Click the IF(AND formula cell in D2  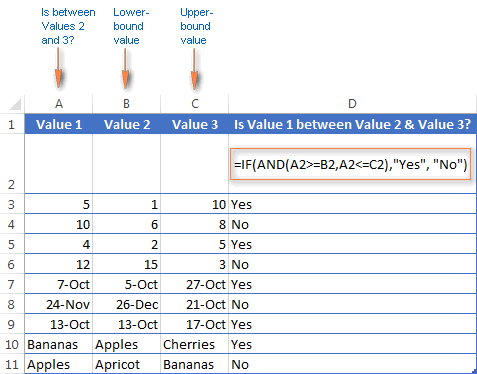[x=352, y=164]
